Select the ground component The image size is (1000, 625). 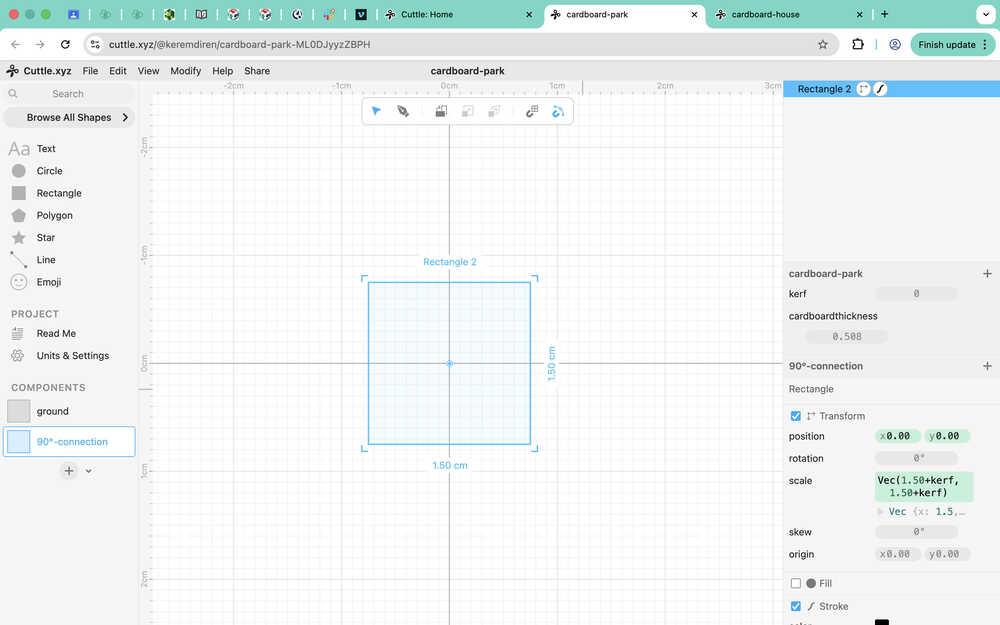click(69, 411)
